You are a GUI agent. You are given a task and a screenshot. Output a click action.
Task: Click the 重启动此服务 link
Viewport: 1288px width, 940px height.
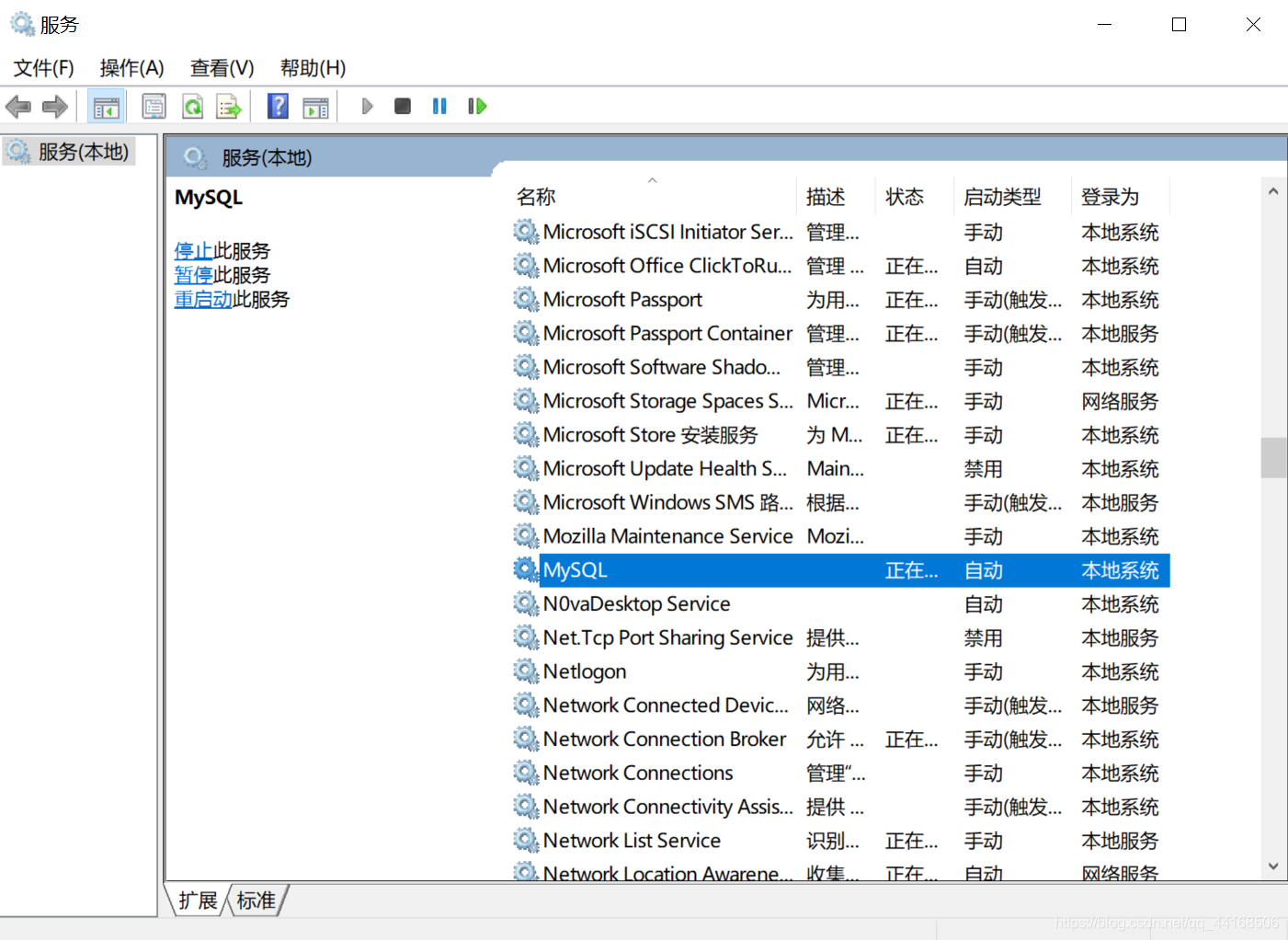coord(233,300)
